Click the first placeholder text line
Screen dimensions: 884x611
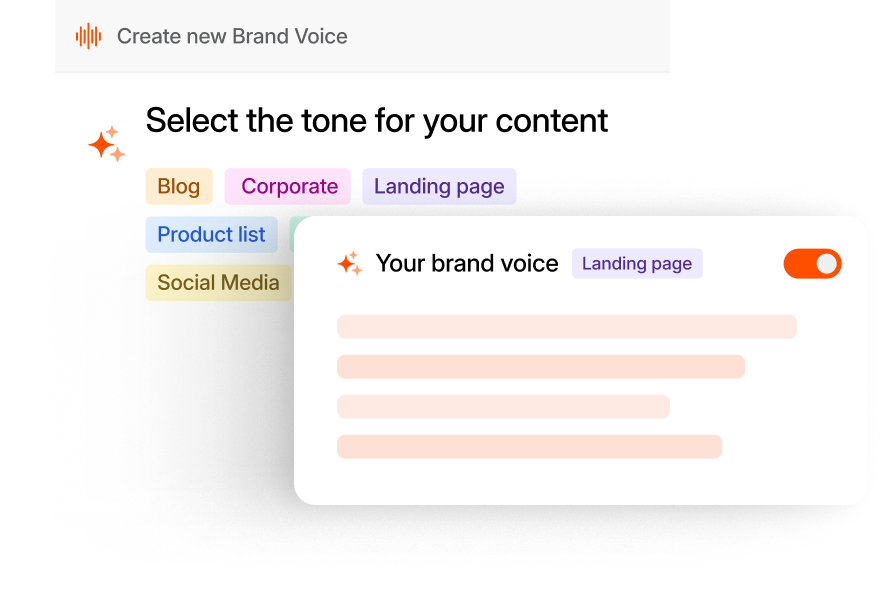pos(566,326)
